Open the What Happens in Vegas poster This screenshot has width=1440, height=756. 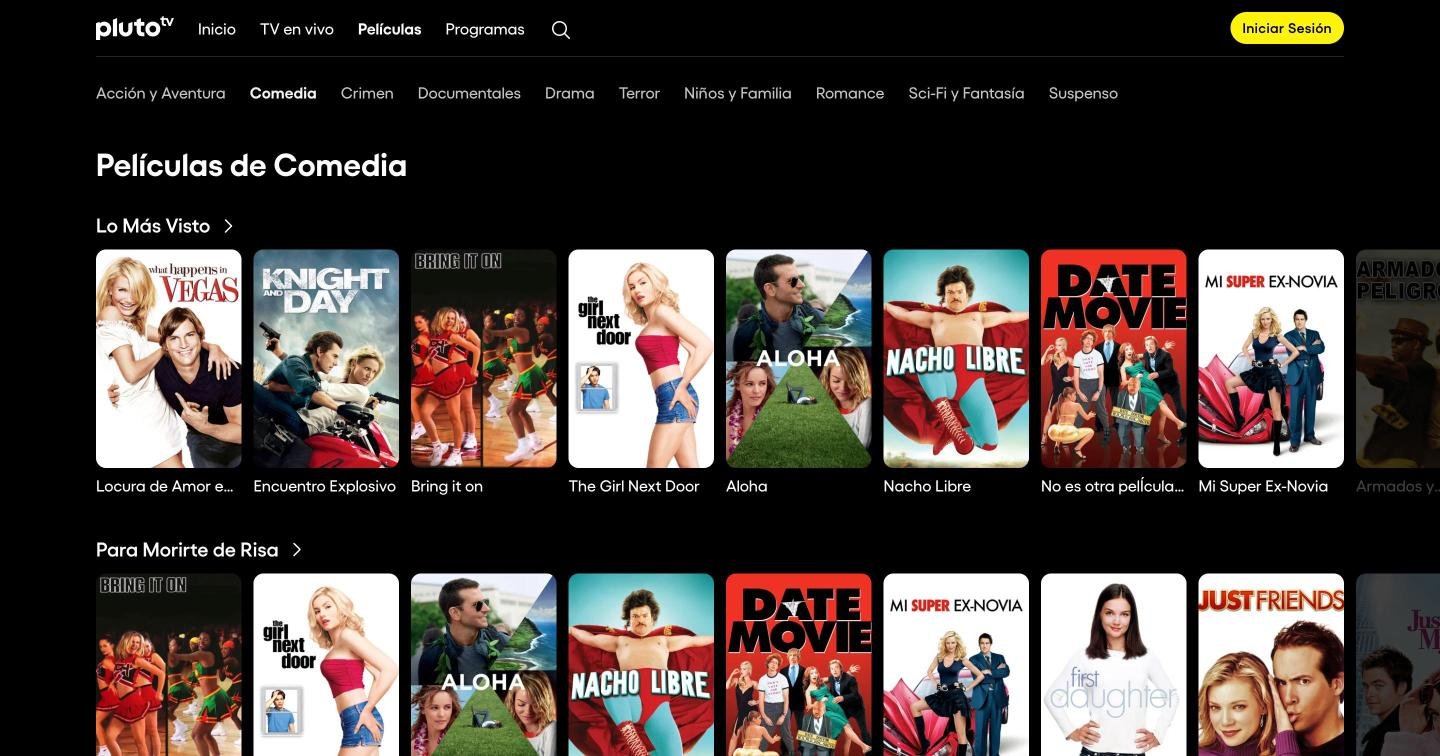point(169,359)
